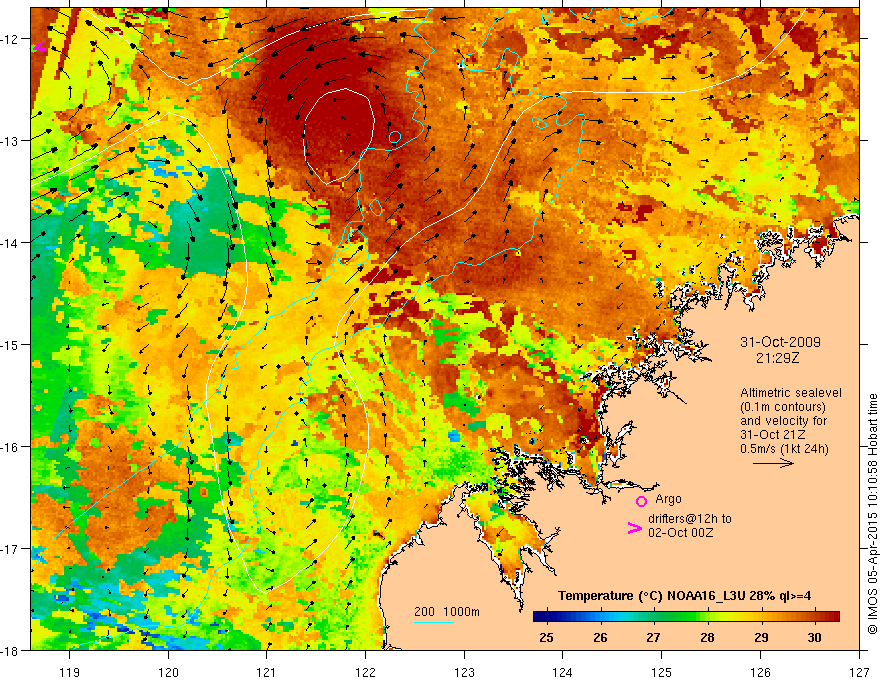
Task: Click the longitude axis label 122
Action: (365, 672)
